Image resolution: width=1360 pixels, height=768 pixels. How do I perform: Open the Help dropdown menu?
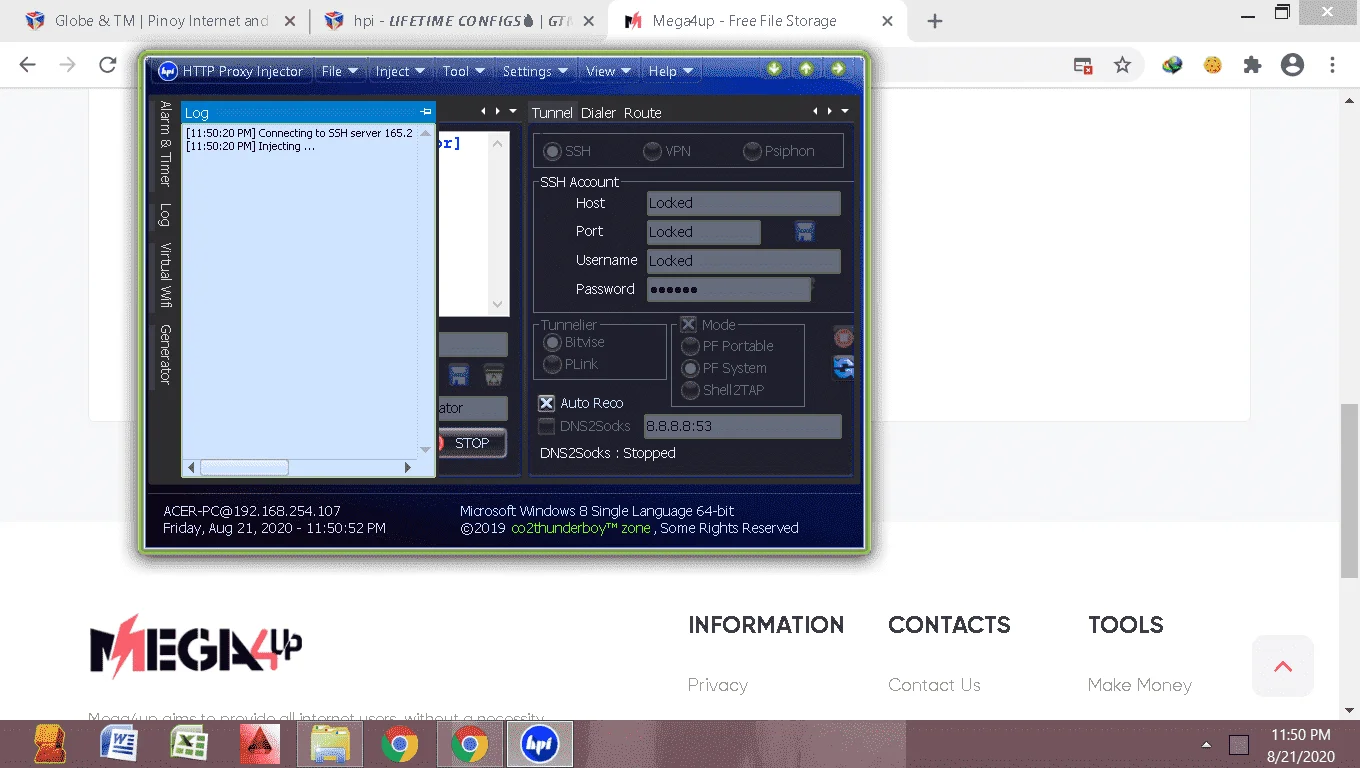pyautogui.click(x=671, y=71)
